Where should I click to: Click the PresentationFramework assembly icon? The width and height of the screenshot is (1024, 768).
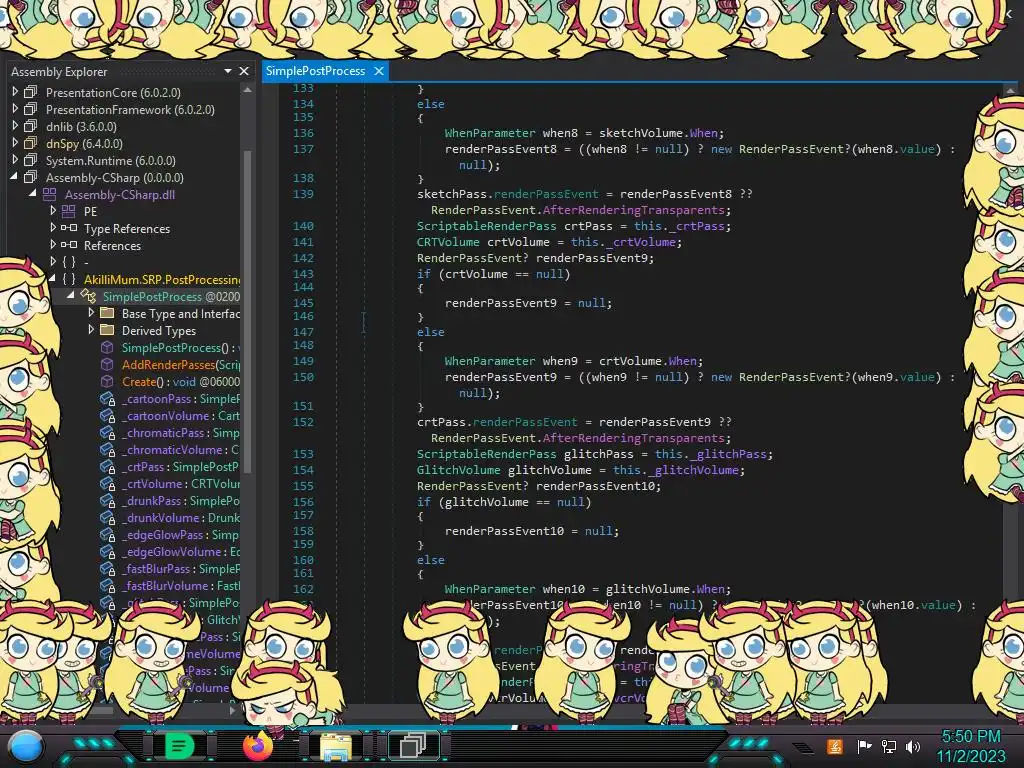31,109
